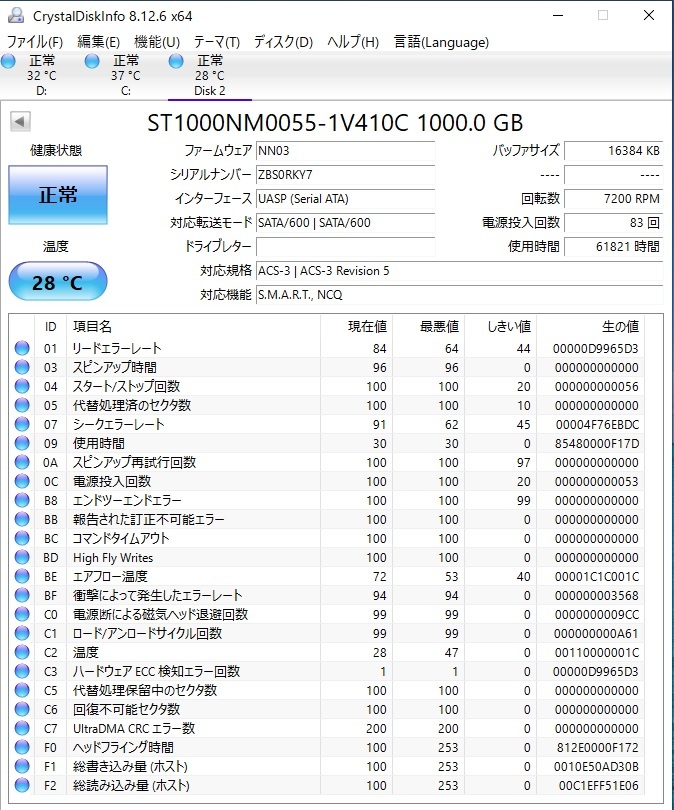Open the 機能(U) menu
Image resolution: width=674 pixels, height=810 pixels.
click(x=157, y=42)
